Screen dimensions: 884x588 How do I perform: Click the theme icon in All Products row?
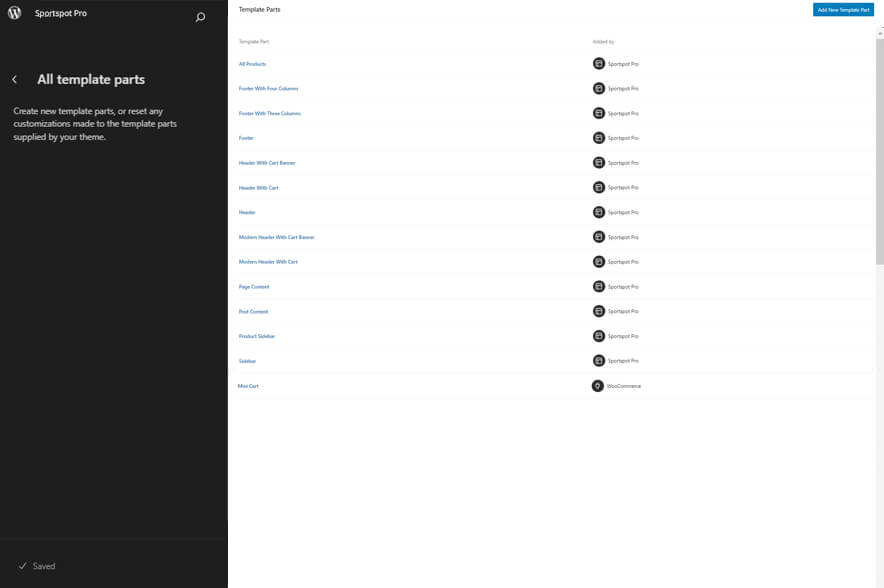pyautogui.click(x=599, y=64)
